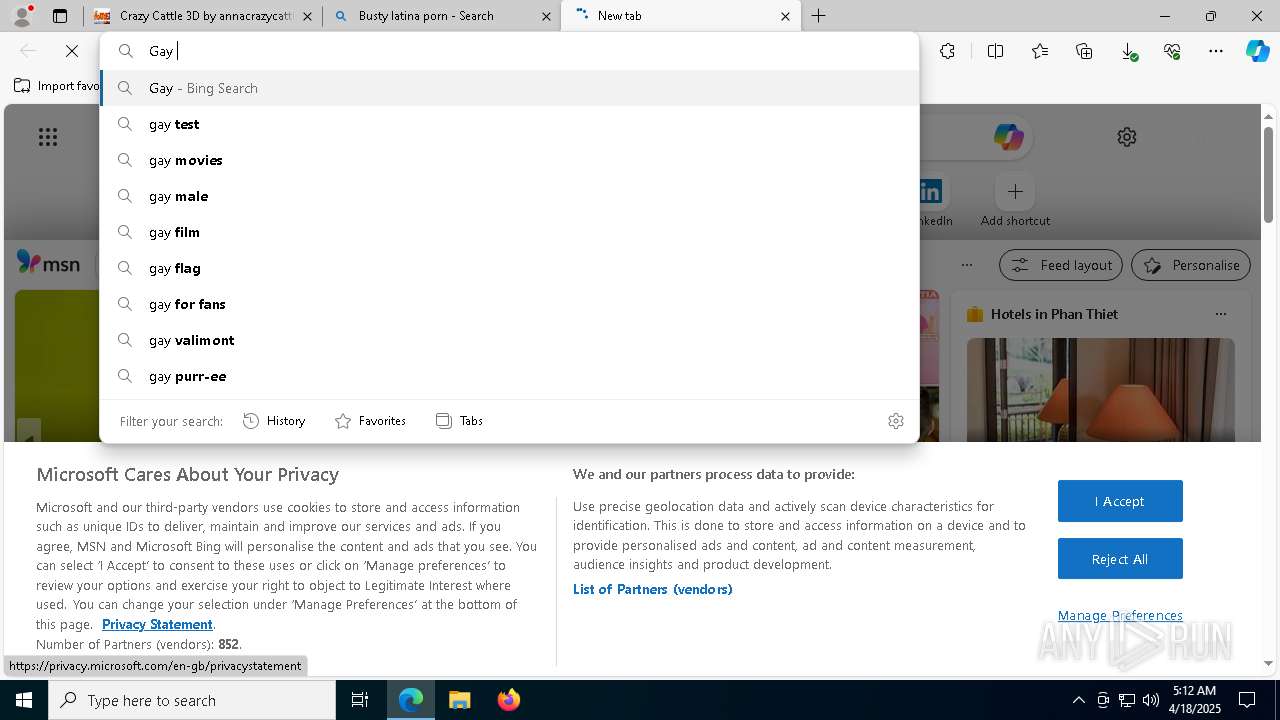Switch to the Bing Search tab

click(x=442, y=16)
